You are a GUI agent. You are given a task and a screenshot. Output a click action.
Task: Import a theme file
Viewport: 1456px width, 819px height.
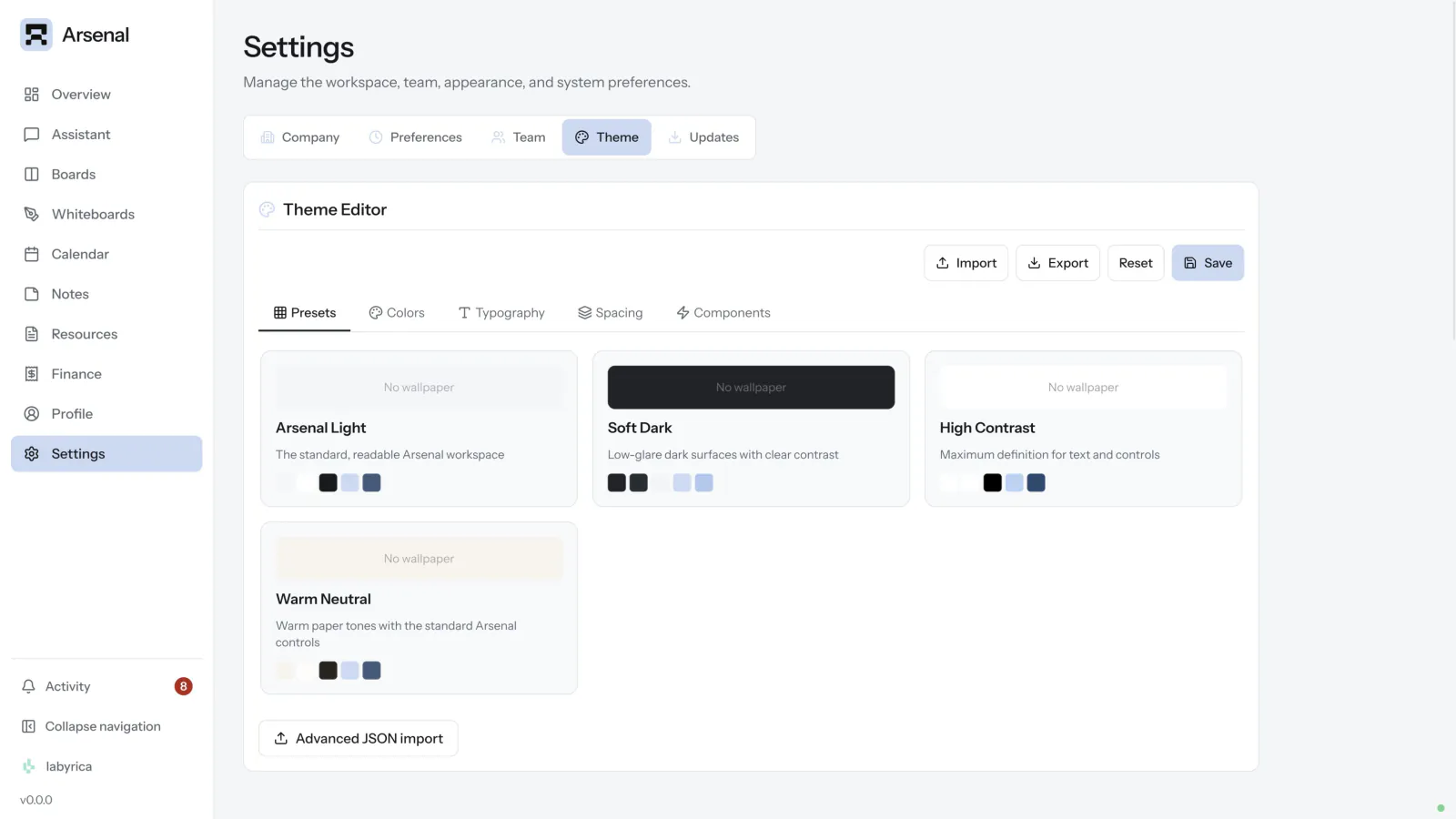tap(966, 263)
